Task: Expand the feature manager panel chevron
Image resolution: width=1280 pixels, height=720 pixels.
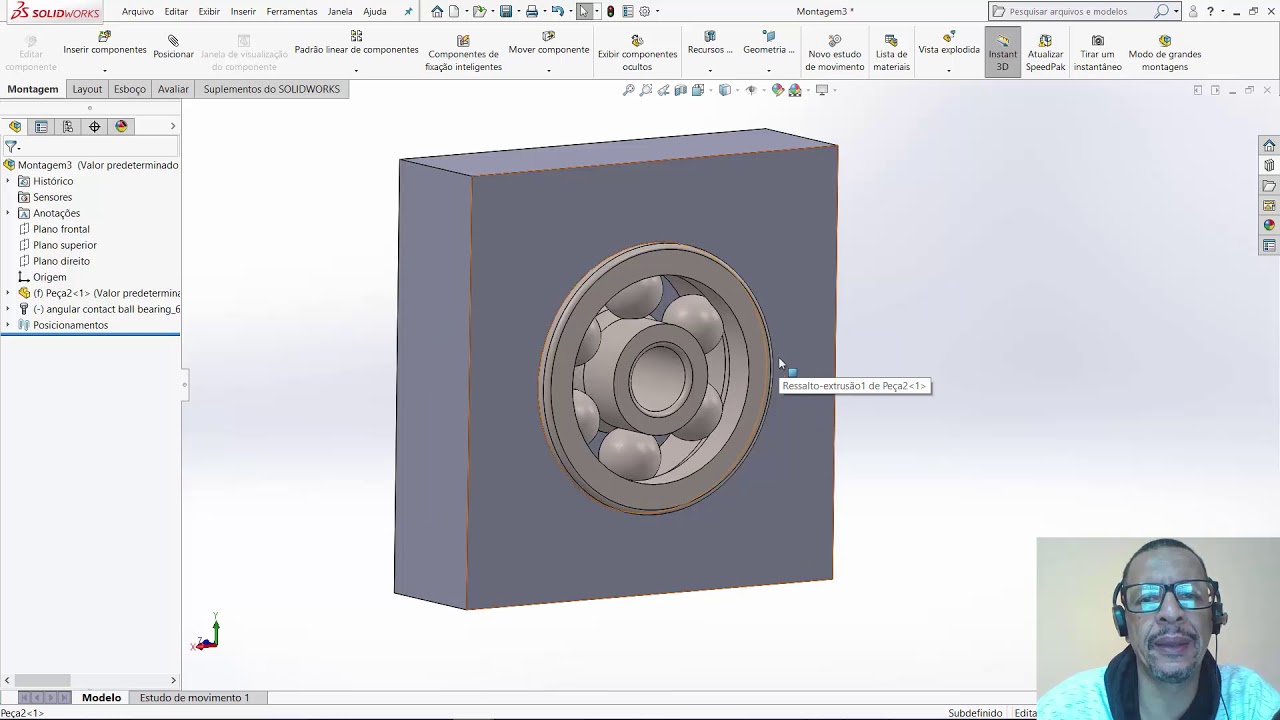Action: 172,126
